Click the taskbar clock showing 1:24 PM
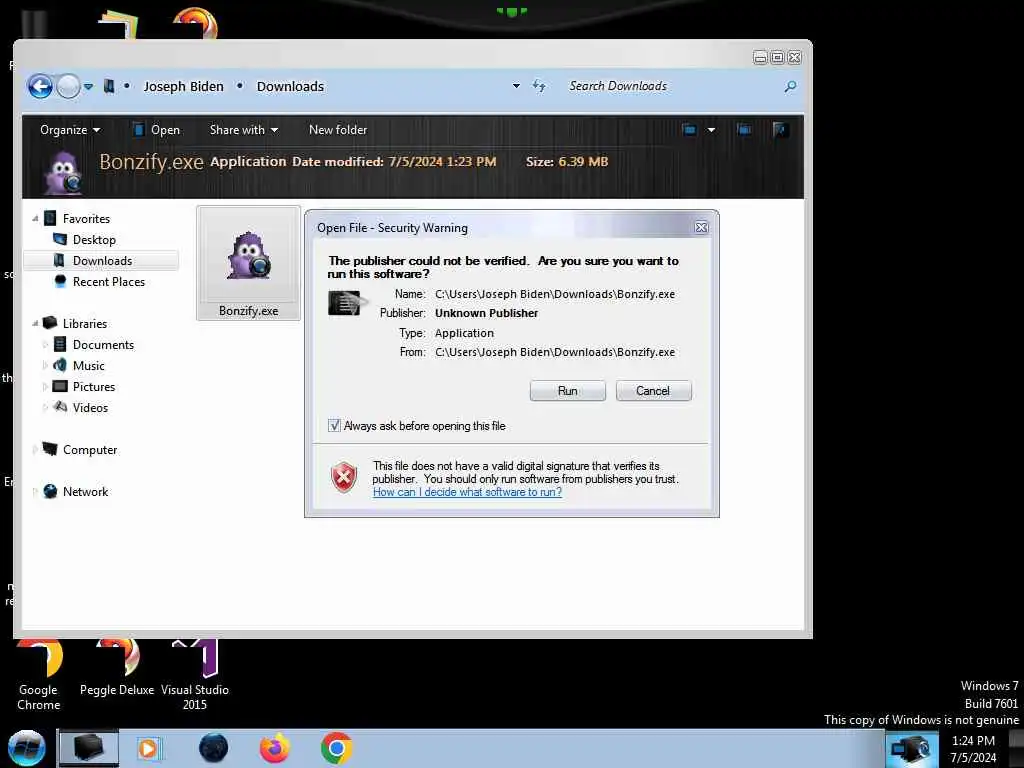The image size is (1024, 768). [973, 748]
